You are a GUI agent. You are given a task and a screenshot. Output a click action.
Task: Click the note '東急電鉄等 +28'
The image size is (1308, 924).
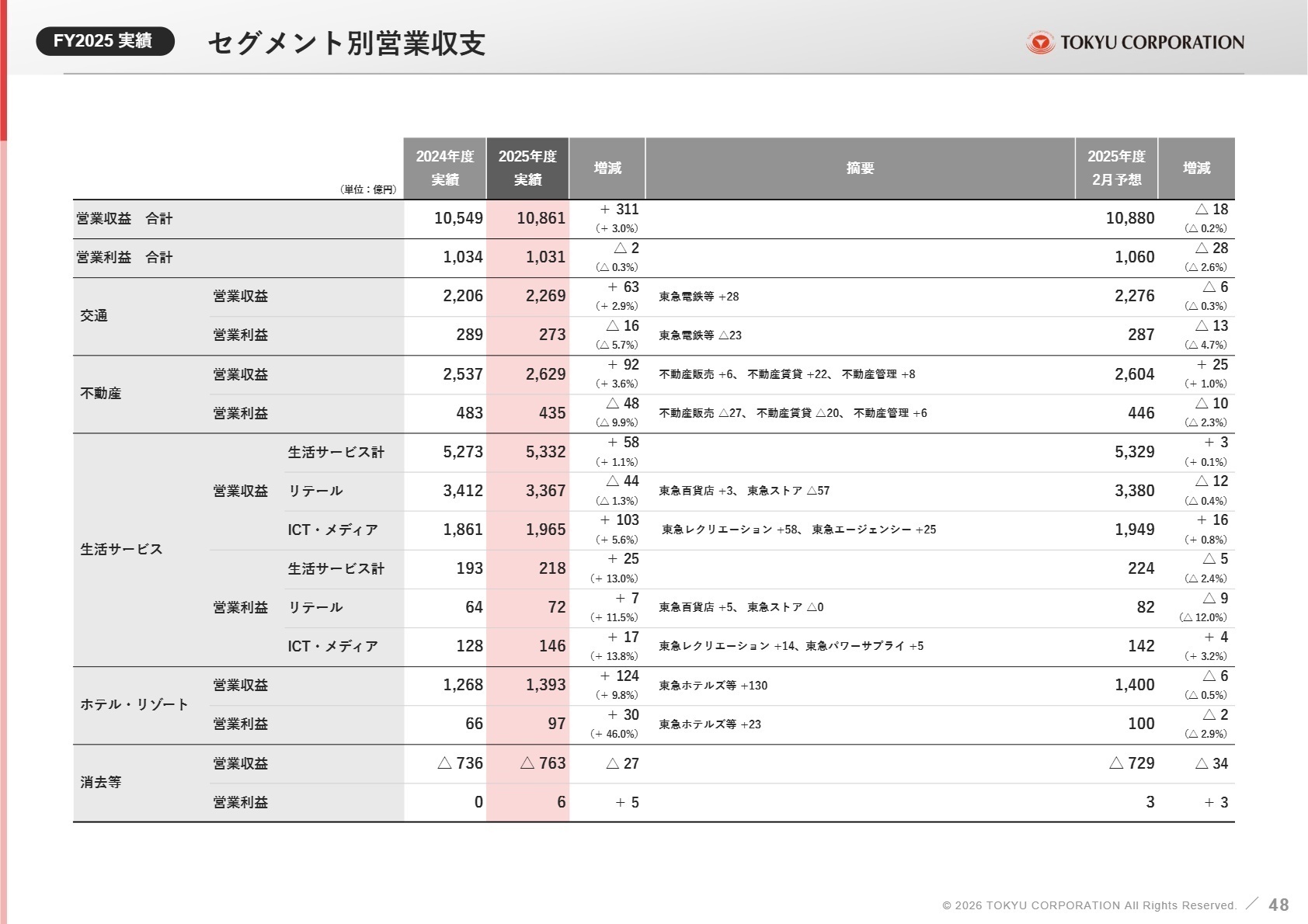tap(699, 297)
